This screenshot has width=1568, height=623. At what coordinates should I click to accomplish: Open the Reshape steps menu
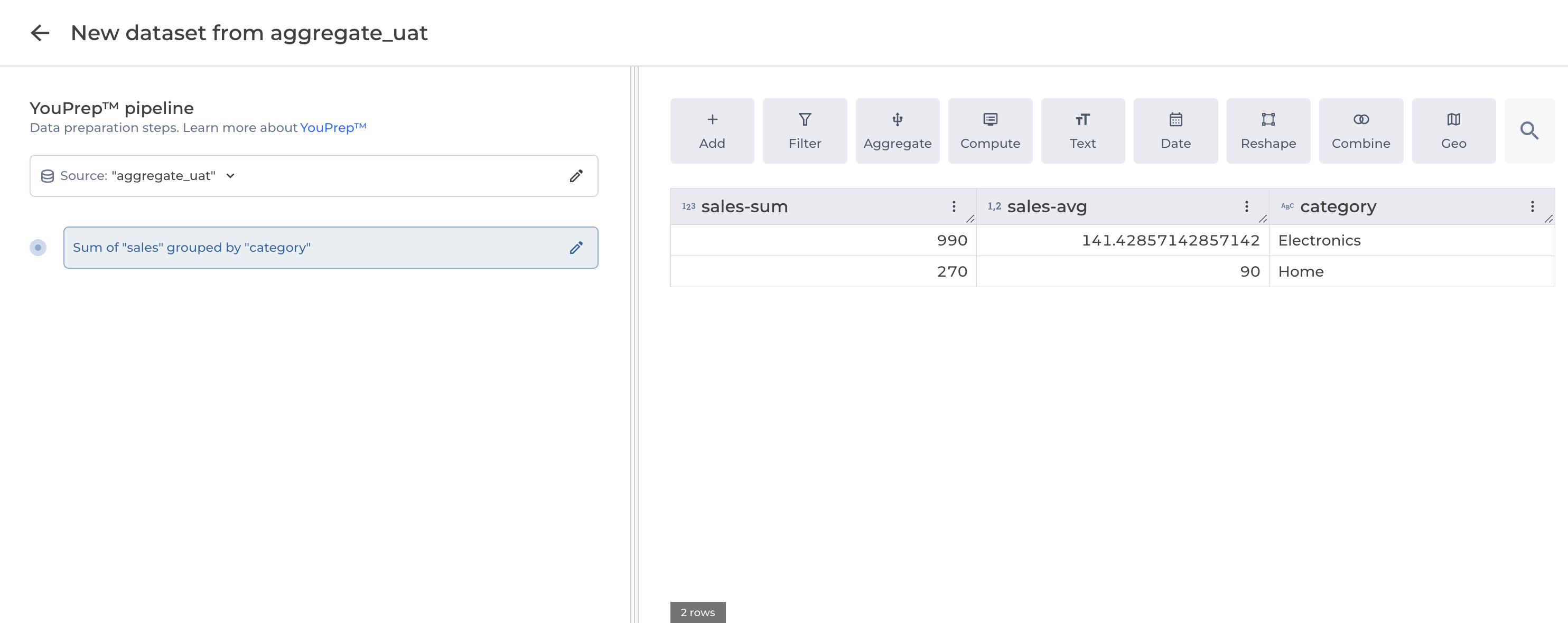(1268, 131)
